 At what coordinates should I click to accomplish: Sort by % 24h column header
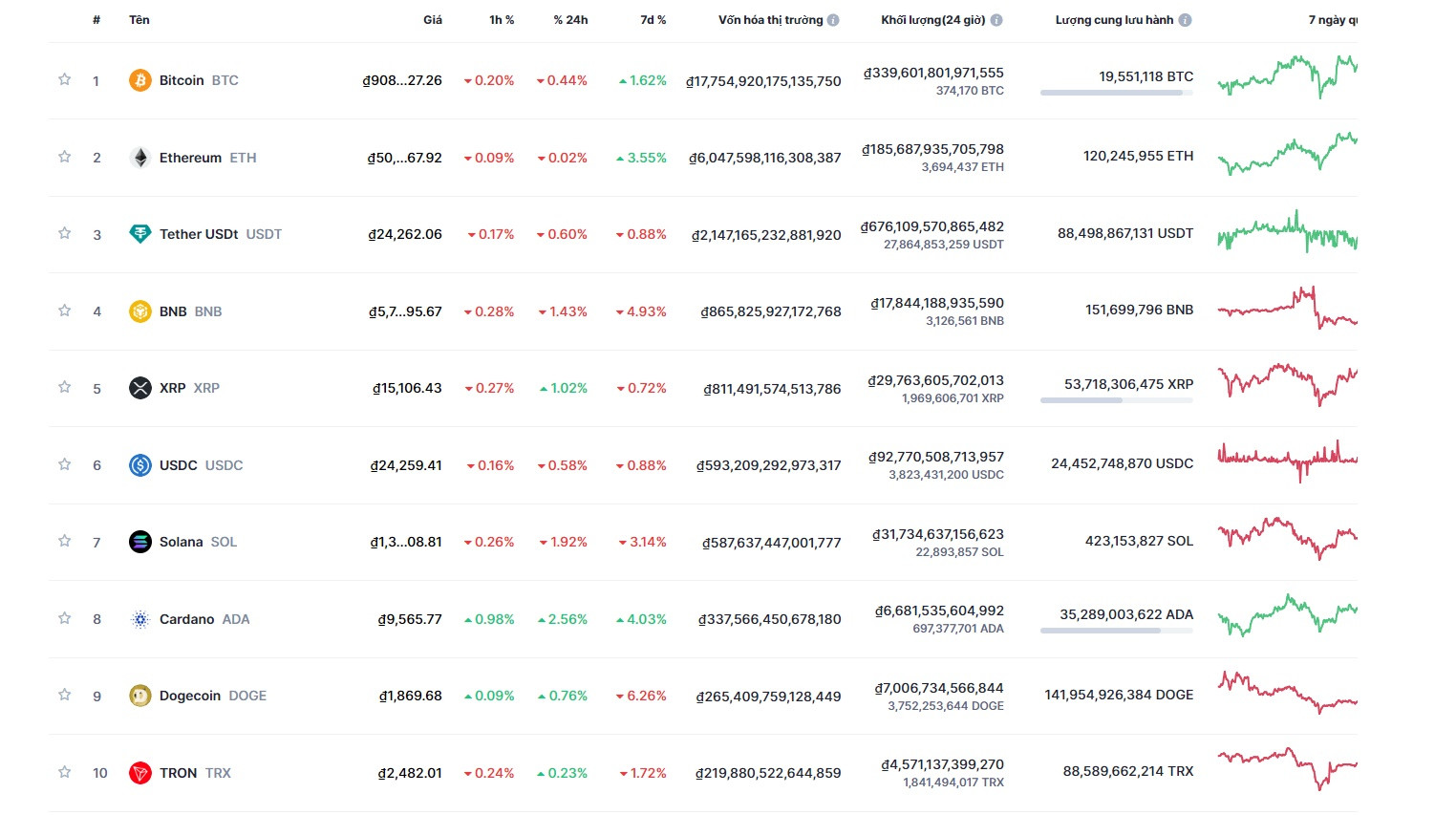click(x=570, y=20)
